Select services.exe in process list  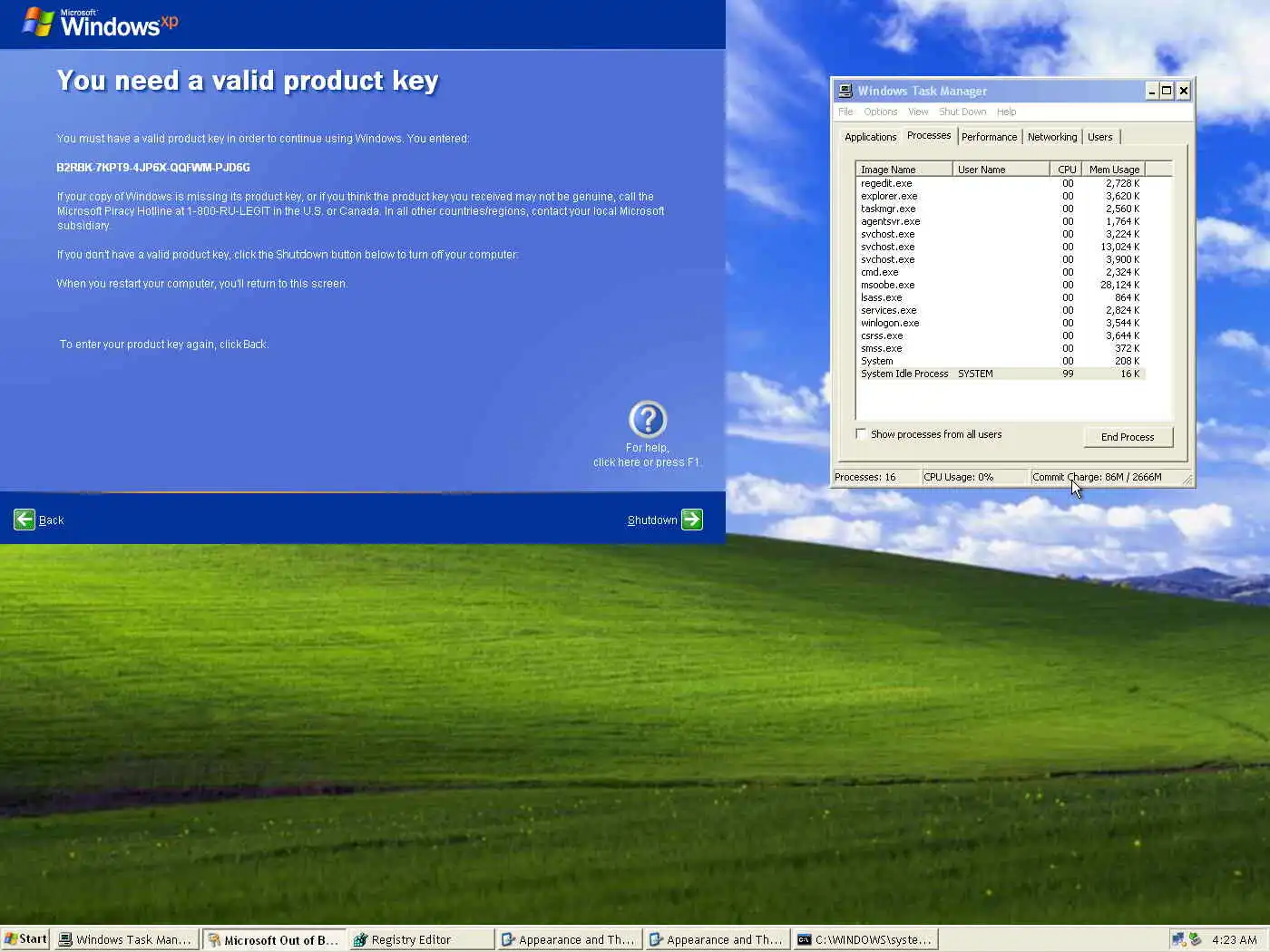pos(1001,310)
